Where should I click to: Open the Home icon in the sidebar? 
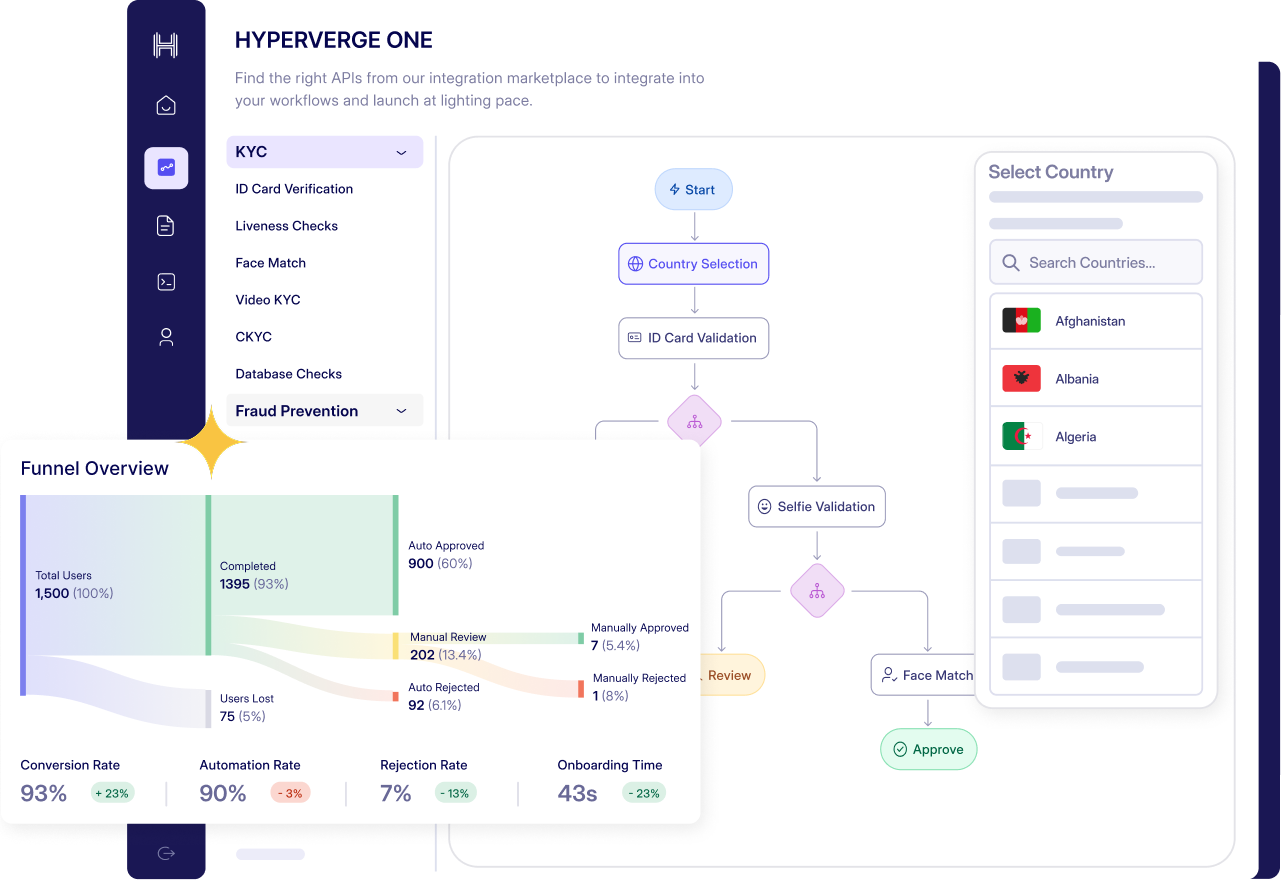(x=166, y=105)
